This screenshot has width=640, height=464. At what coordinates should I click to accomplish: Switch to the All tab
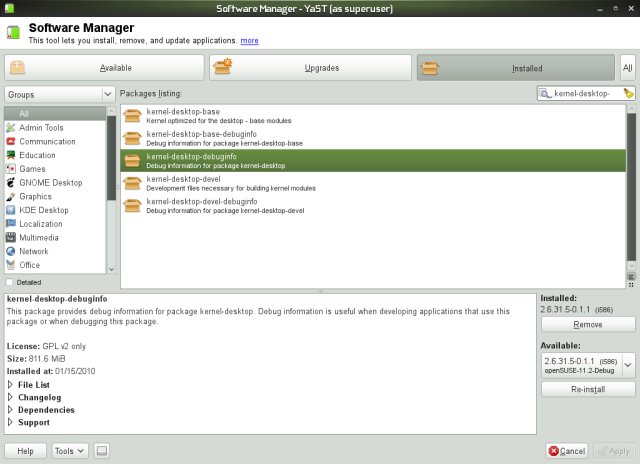click(628, 68)
